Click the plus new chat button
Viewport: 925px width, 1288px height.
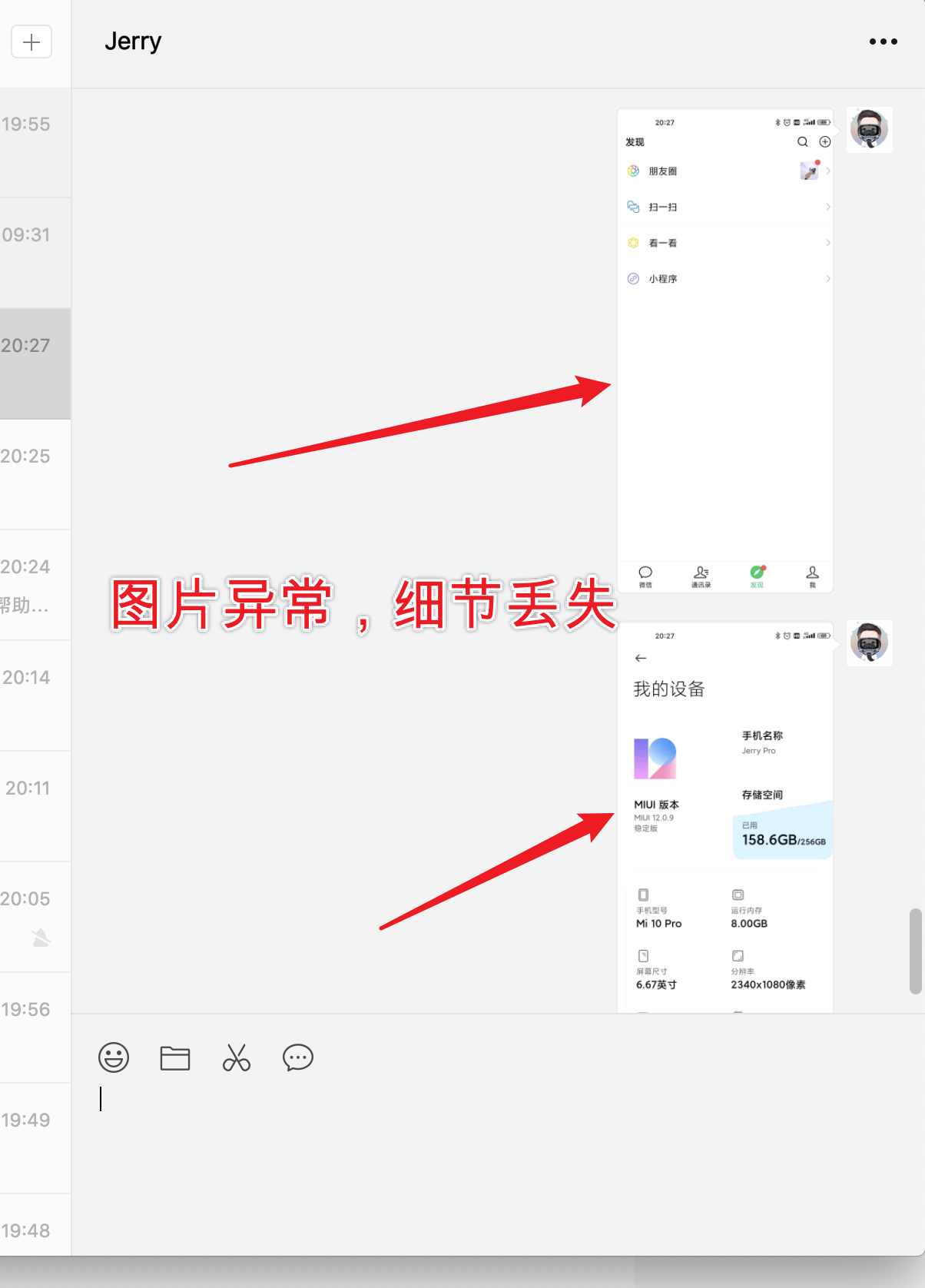pos(31,41)
